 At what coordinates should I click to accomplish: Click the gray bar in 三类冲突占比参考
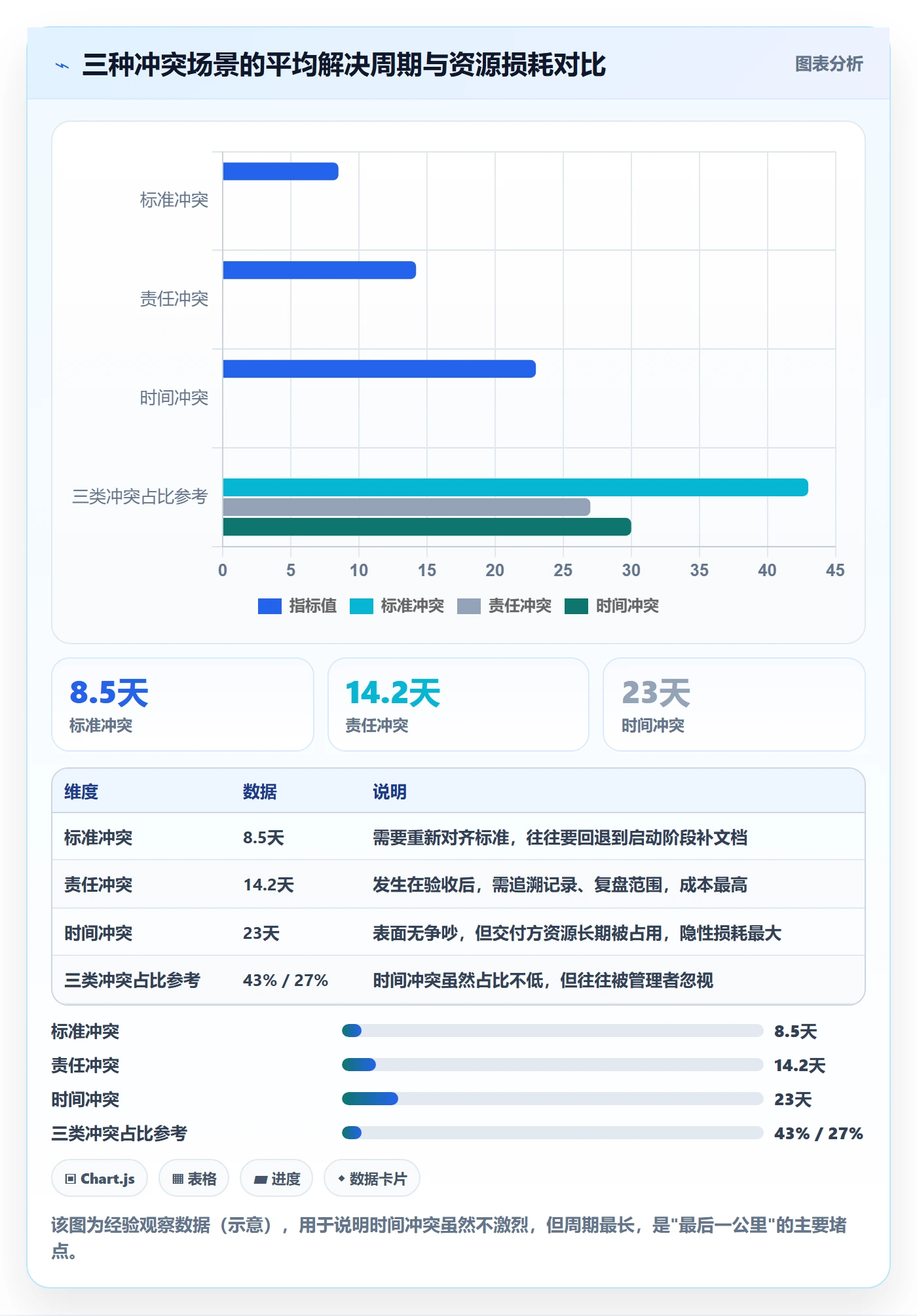[x=407, y=507]
